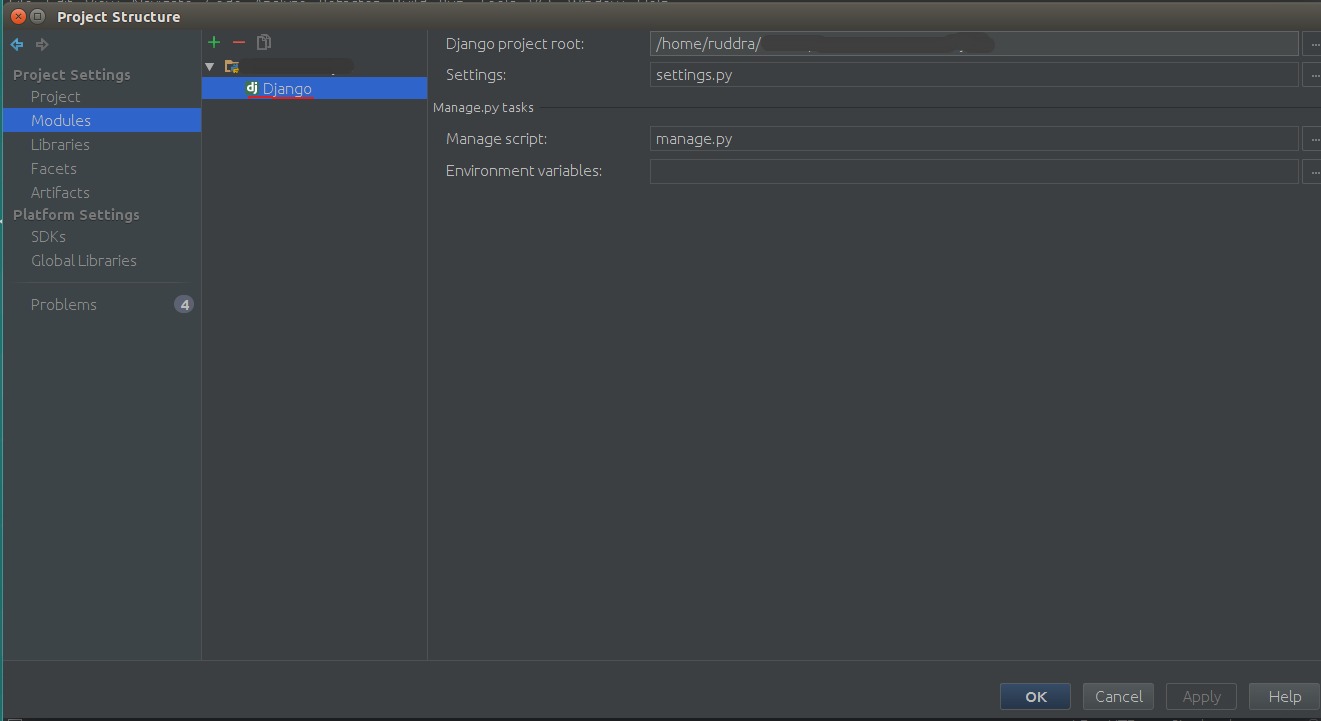Add a new module with plus icon

tap(214, 42)
